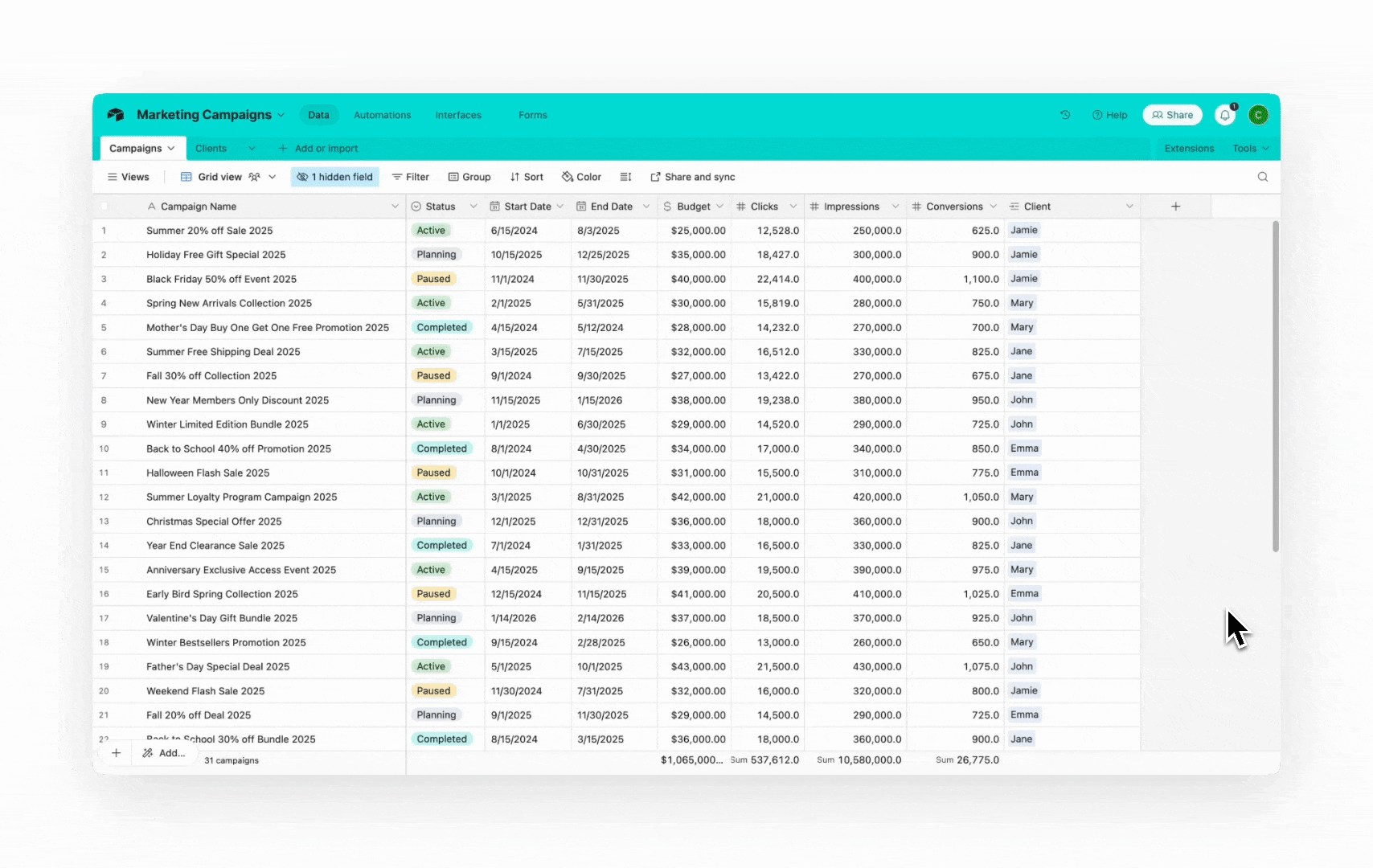The width and height of the screenshot is (1373, 868).
Task: Select the Sort icon
Action: [x=527, y=177]
